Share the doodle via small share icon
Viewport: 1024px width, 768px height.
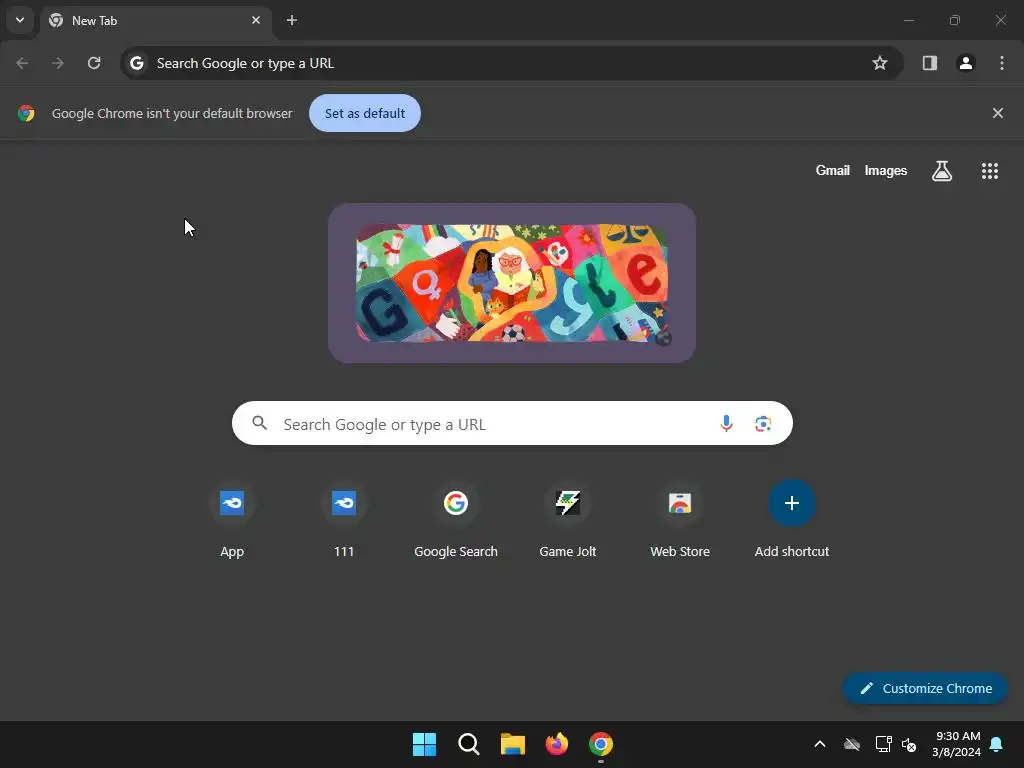[664, 338]
